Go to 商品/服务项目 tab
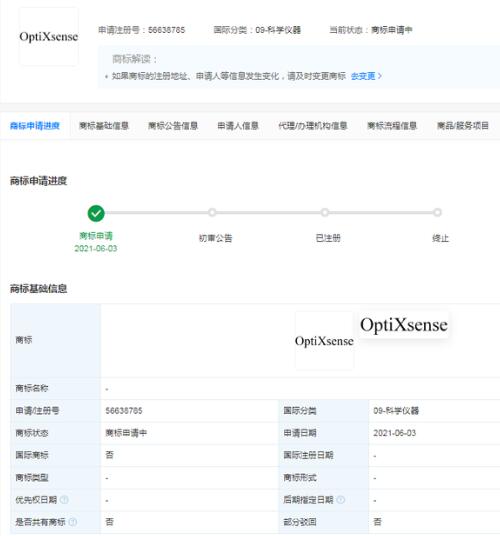 pyautogui.click(x=463, y=126)
